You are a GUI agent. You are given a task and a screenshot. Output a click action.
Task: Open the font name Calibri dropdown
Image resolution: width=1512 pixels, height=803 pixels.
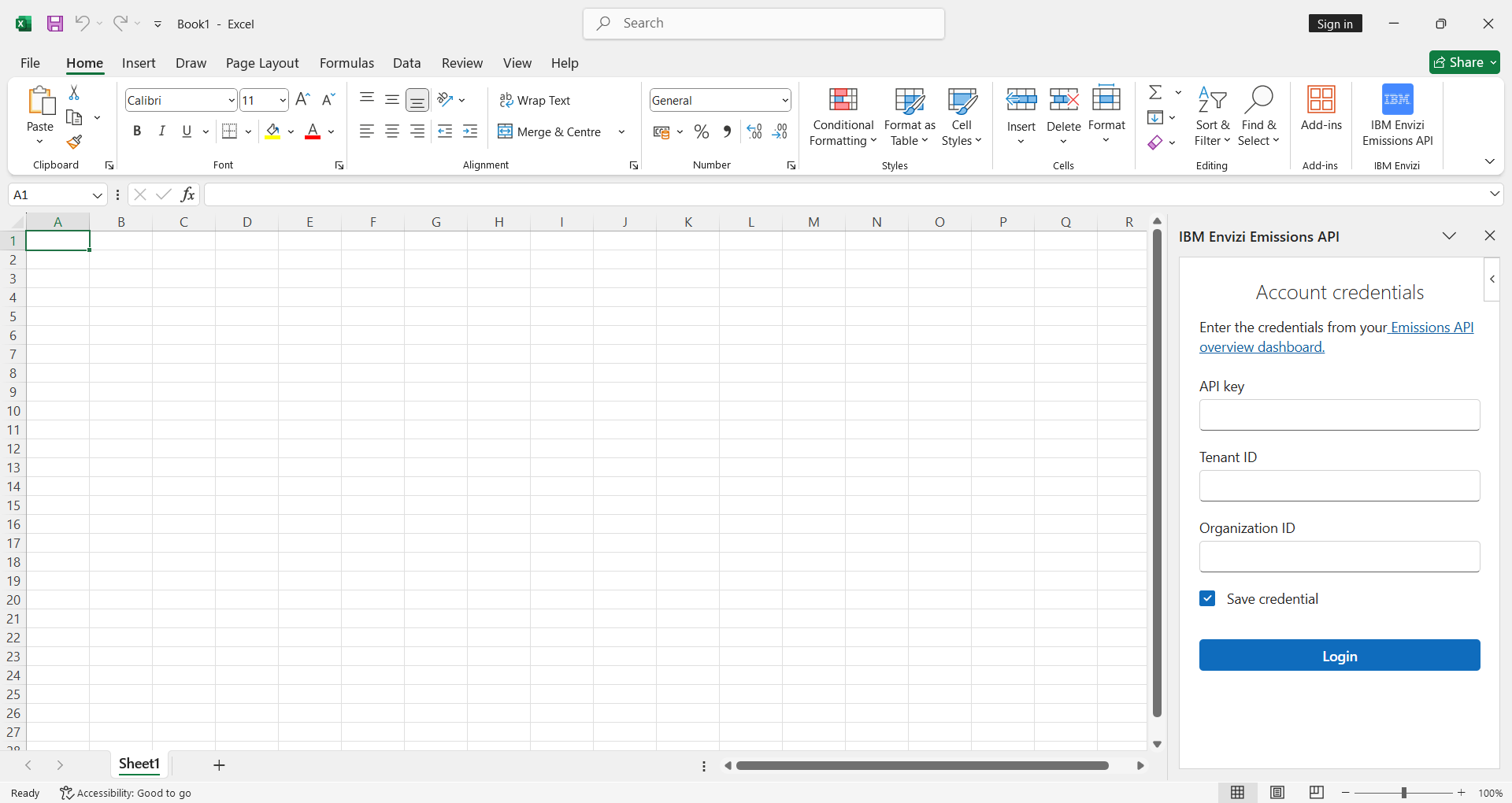click(x=232, y=100)
